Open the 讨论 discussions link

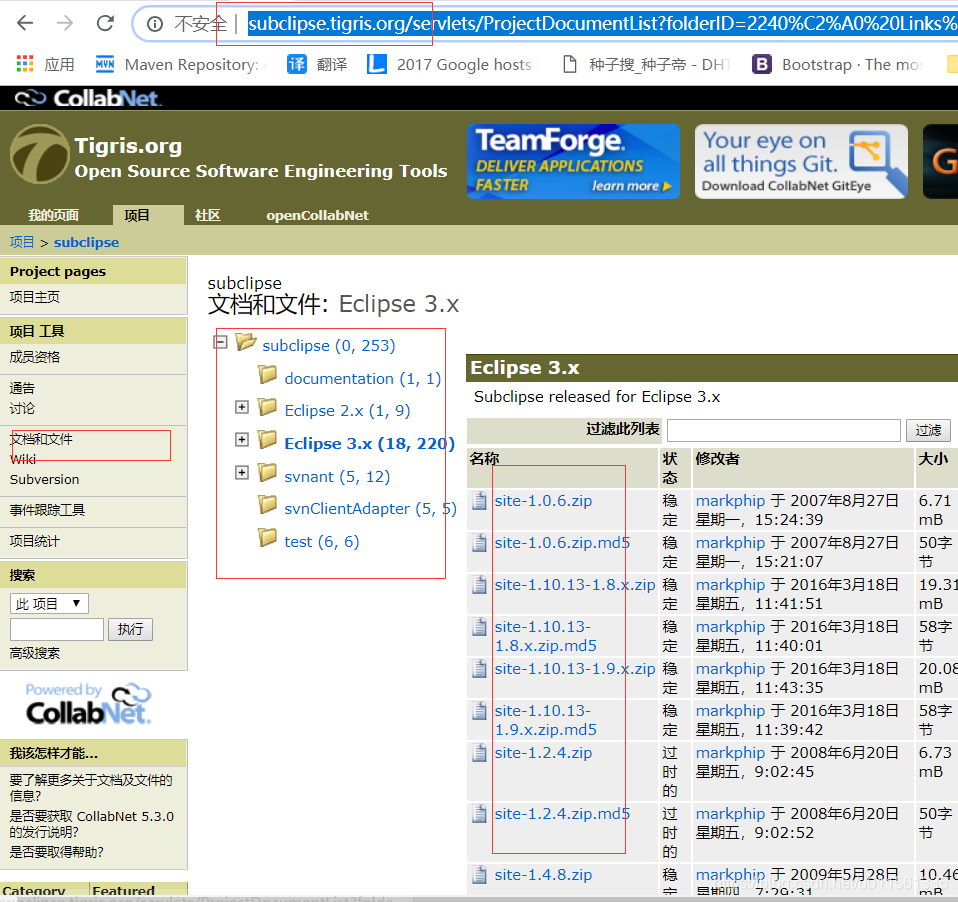[x=22, y=408]
